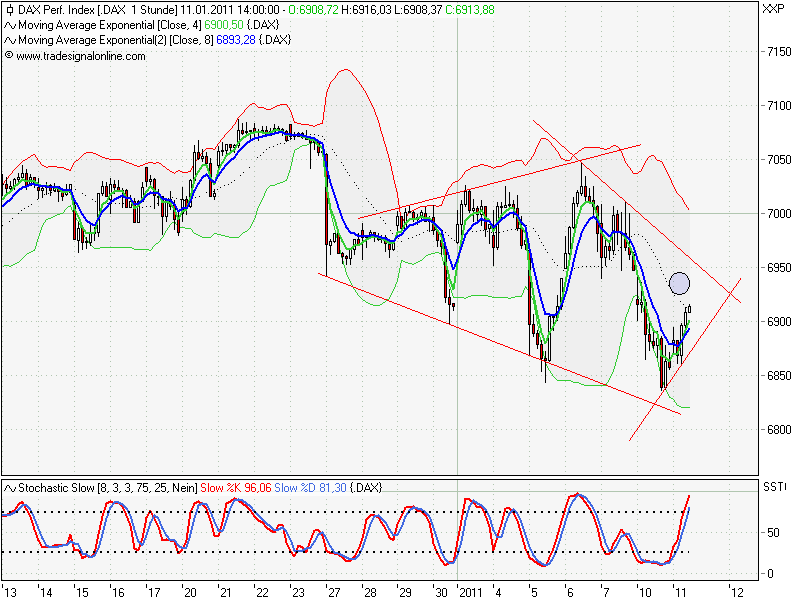Click the DAX Perf. Index chart icon
Image resolution: width=800 pixels, height=600 pixels.
tap(10, 9)
